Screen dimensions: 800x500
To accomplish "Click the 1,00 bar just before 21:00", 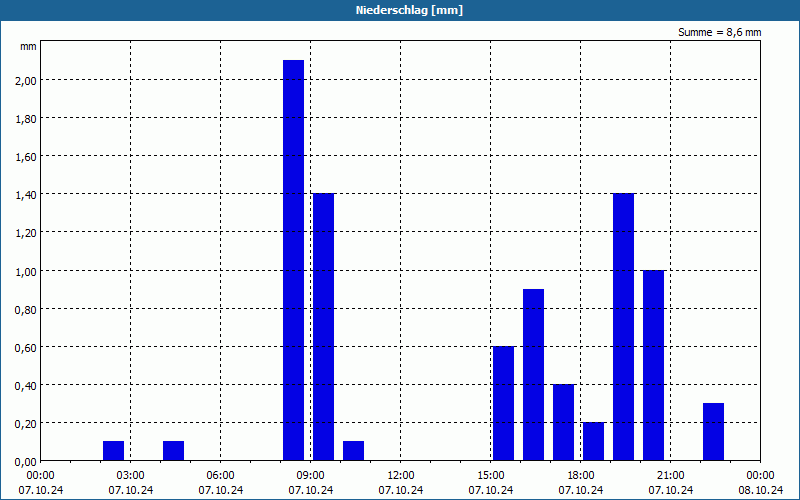I will 654,365.
